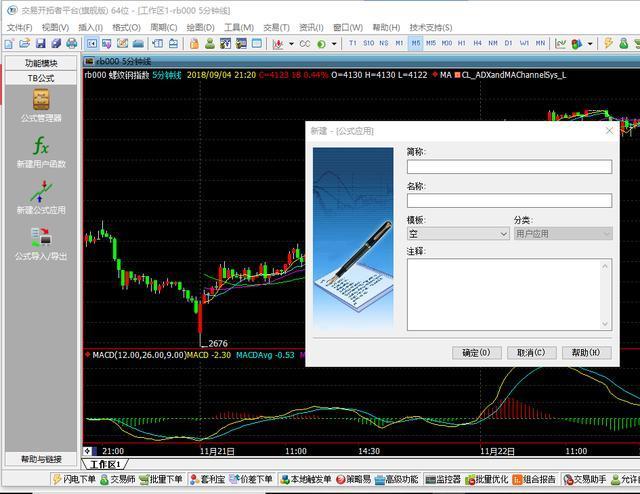
Task: Open the 公式管理器 formula manager icon
Action: click(x=41, y=100)
